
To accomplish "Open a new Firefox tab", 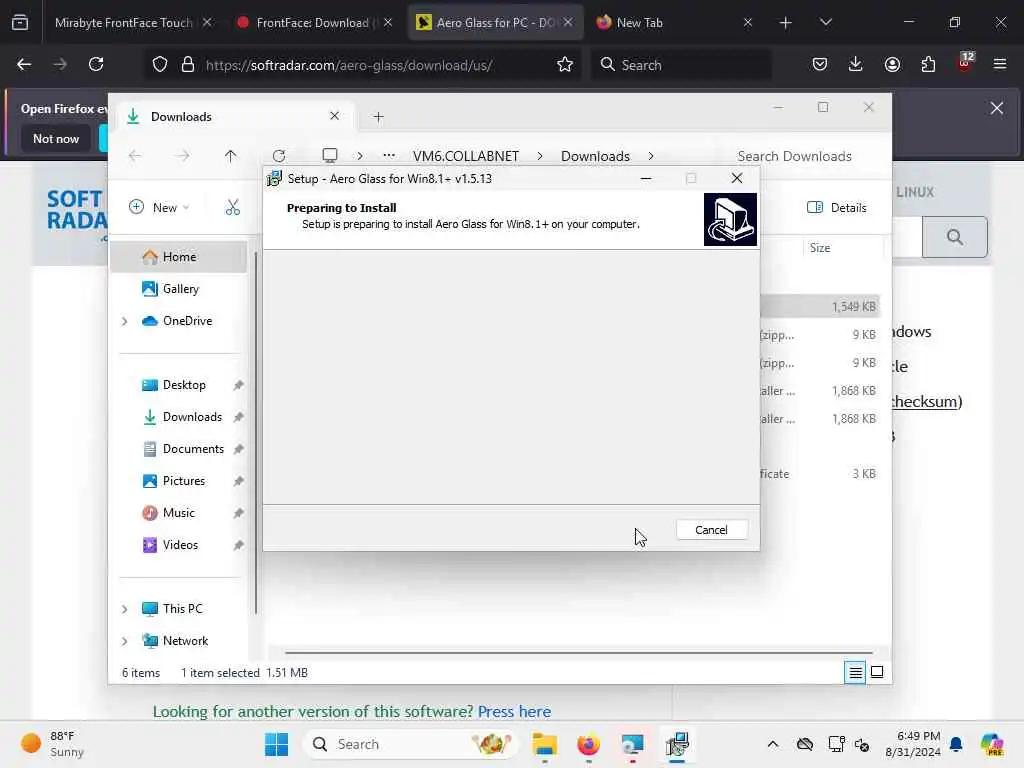I will [785, 22].
